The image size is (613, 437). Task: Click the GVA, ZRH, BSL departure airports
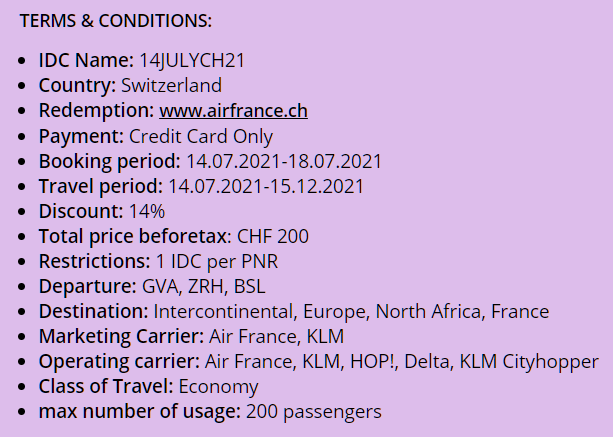point(203,287)
